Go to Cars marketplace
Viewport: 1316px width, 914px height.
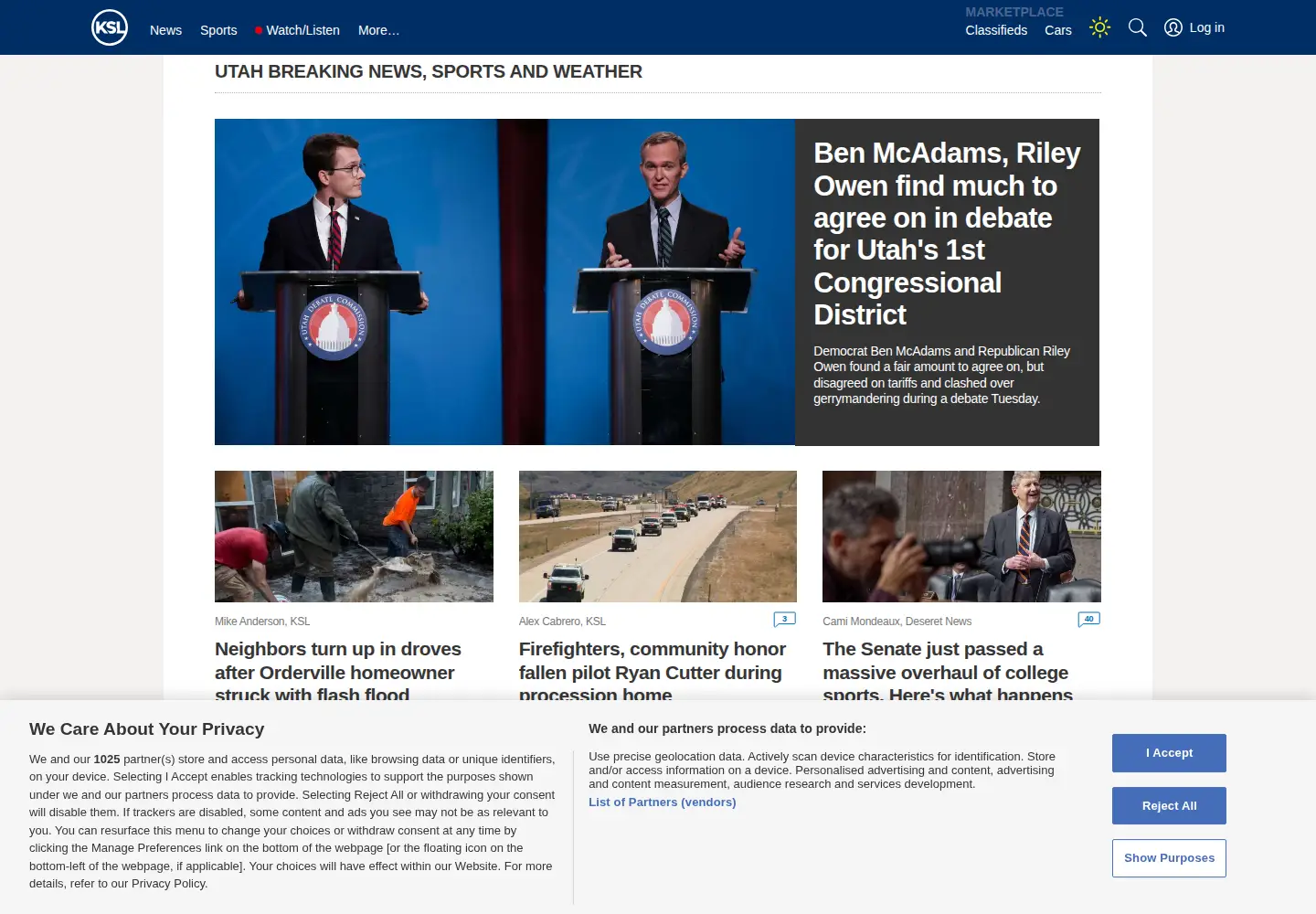pos(1058,30)
